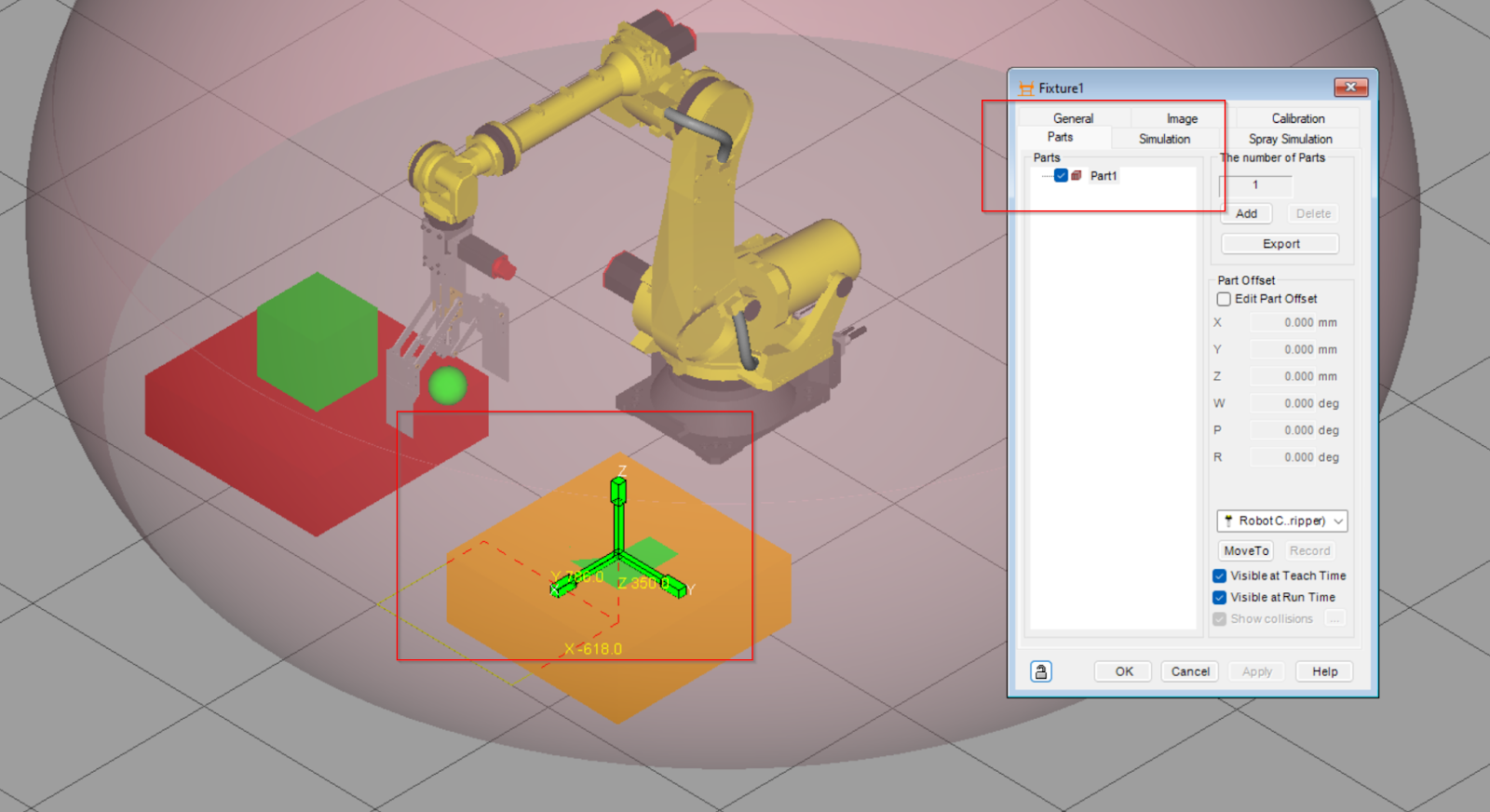The height and width of the screenshot is (812, 1490).
Task: Click the Add button
Action: (1246, 213)
